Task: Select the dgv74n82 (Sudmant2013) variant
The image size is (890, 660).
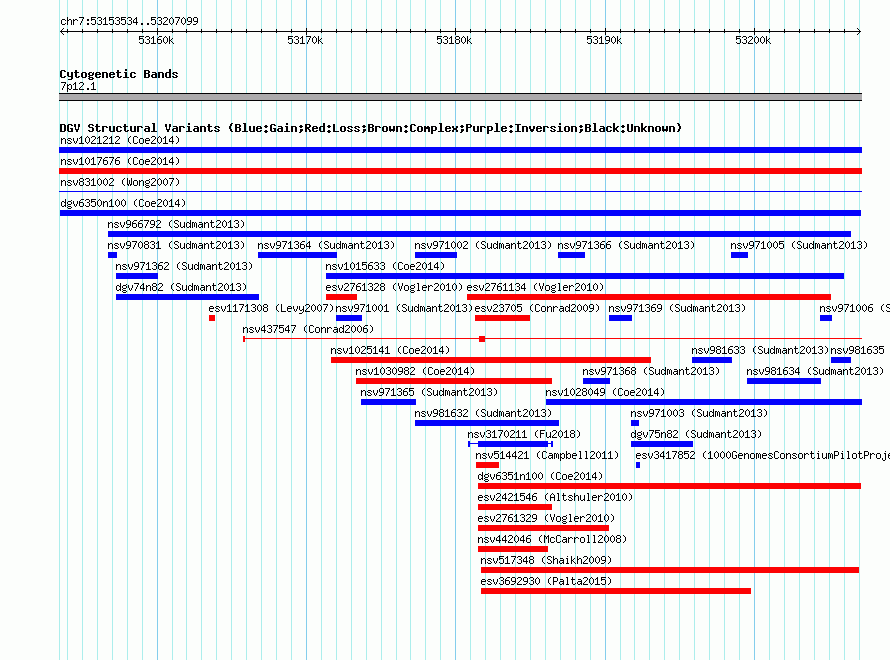Action: [181, 287]
